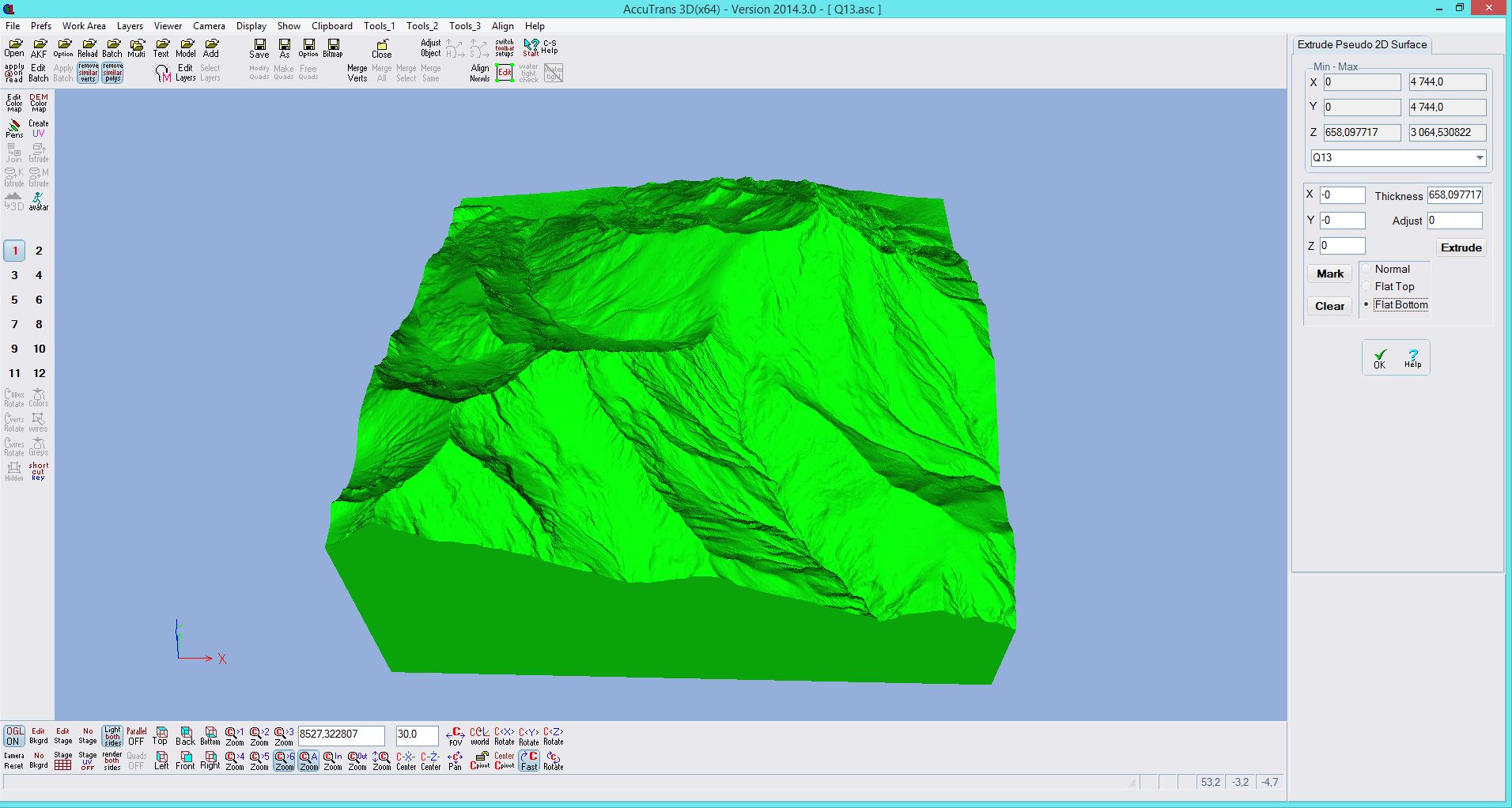Click the Top view cube icon
This screenshot has height=808, width=1512.
pos(161,736)
